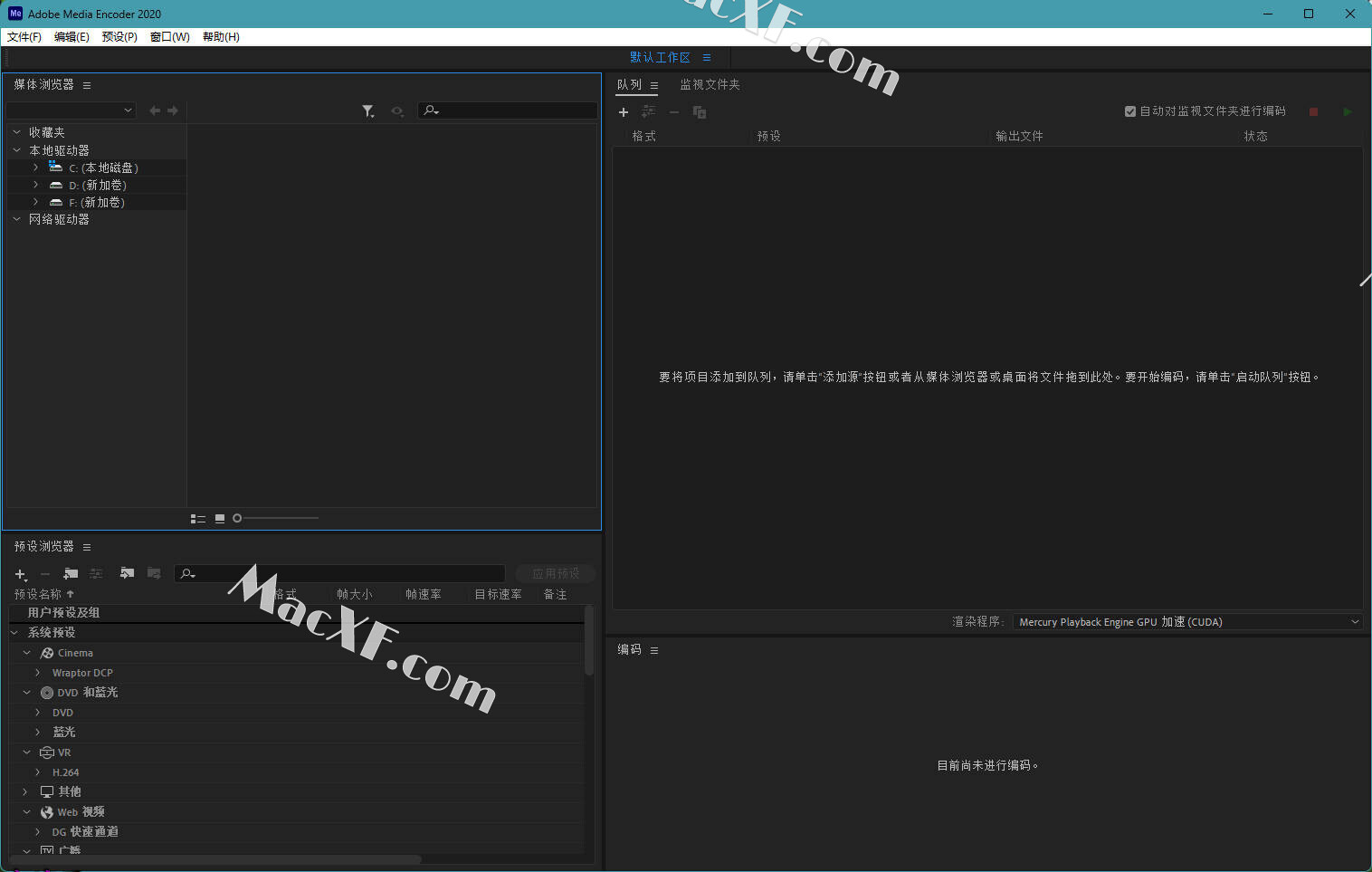Click the forward arrow in the media browser
Screen dimensions: 1372x872
[x=173, y=110]
